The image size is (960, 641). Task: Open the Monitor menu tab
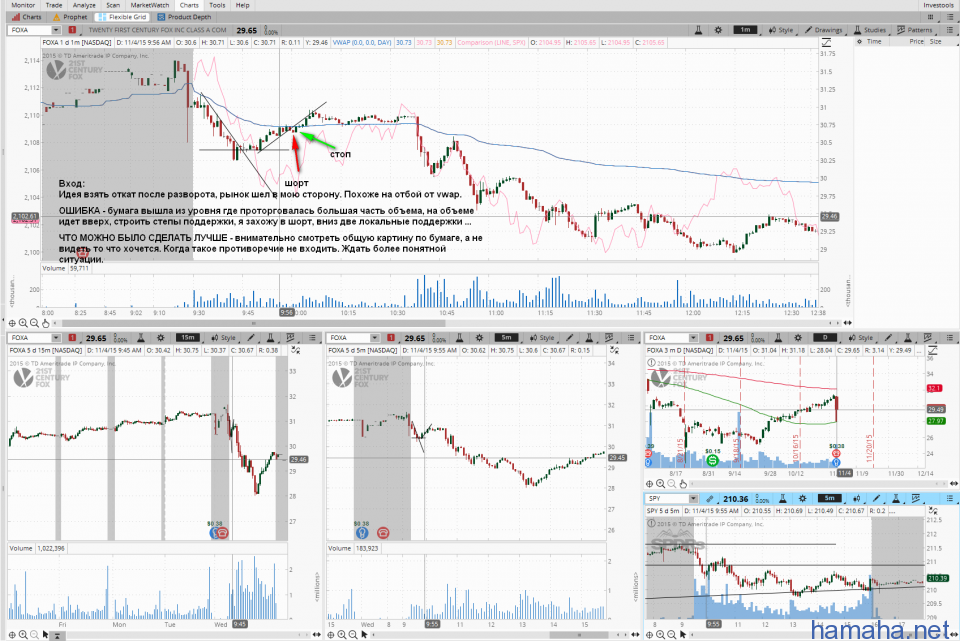point(23,5)
